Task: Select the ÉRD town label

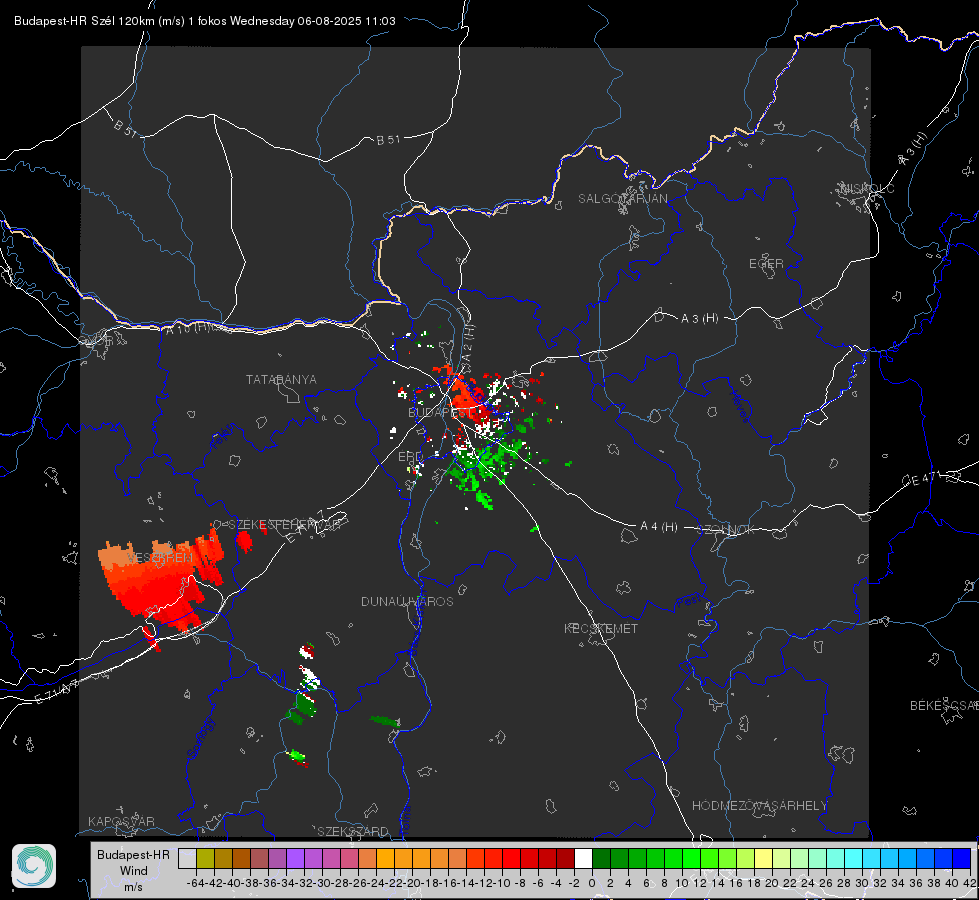Action: point(410,457)
